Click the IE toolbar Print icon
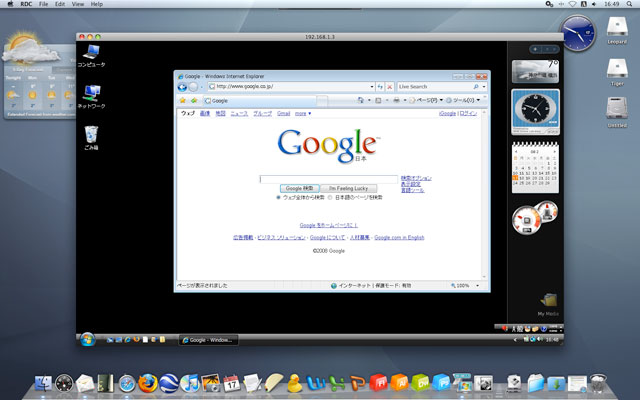 tap(396, 100)
